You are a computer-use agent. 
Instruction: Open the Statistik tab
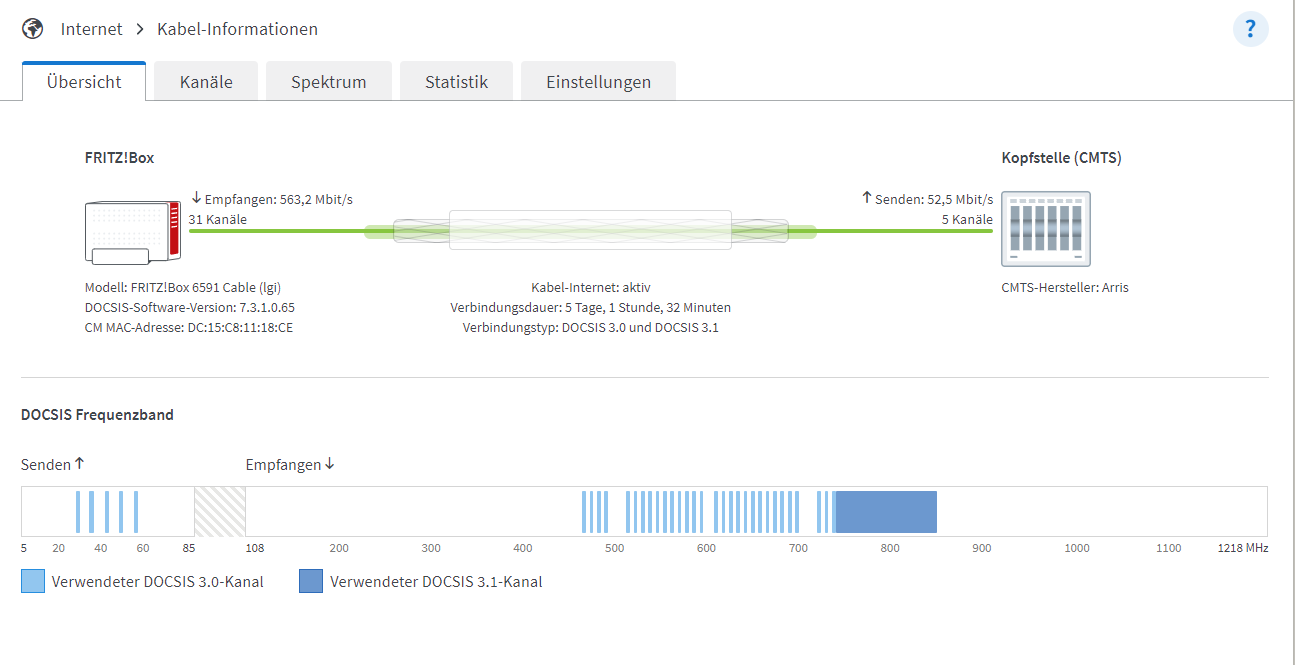point(456,82)
